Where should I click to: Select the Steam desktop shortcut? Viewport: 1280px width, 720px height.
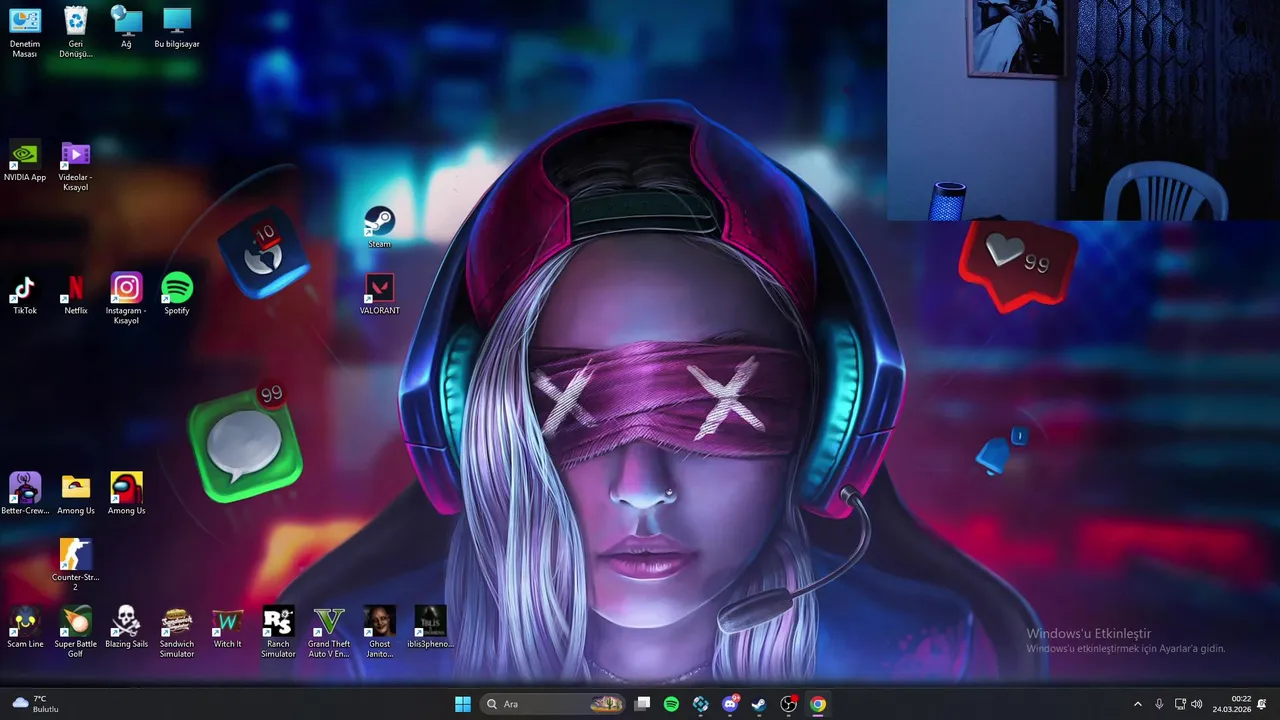pos(379,227)
